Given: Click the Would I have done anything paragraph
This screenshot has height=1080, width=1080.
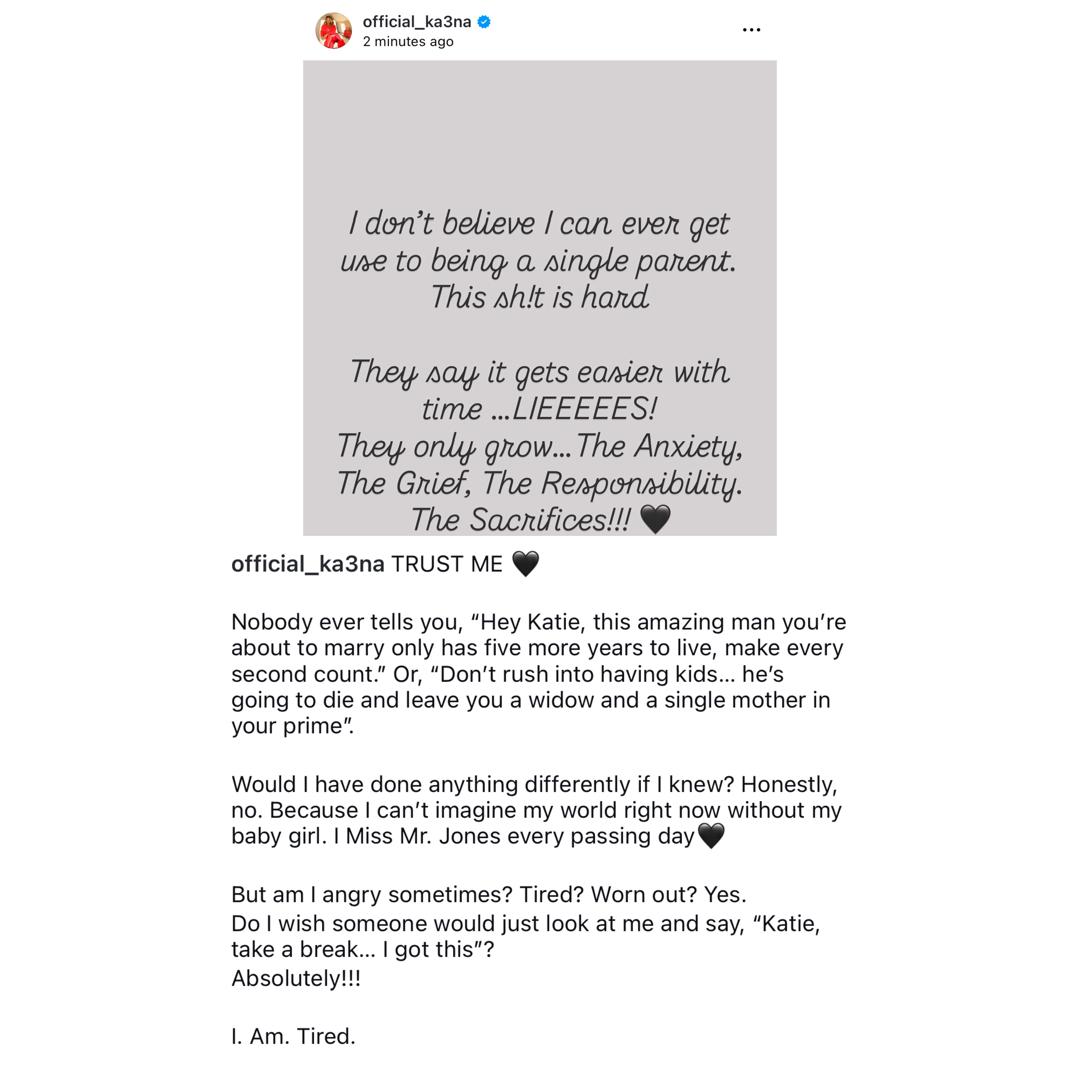Looking at the screenshot, I should [x=536, y=810].
